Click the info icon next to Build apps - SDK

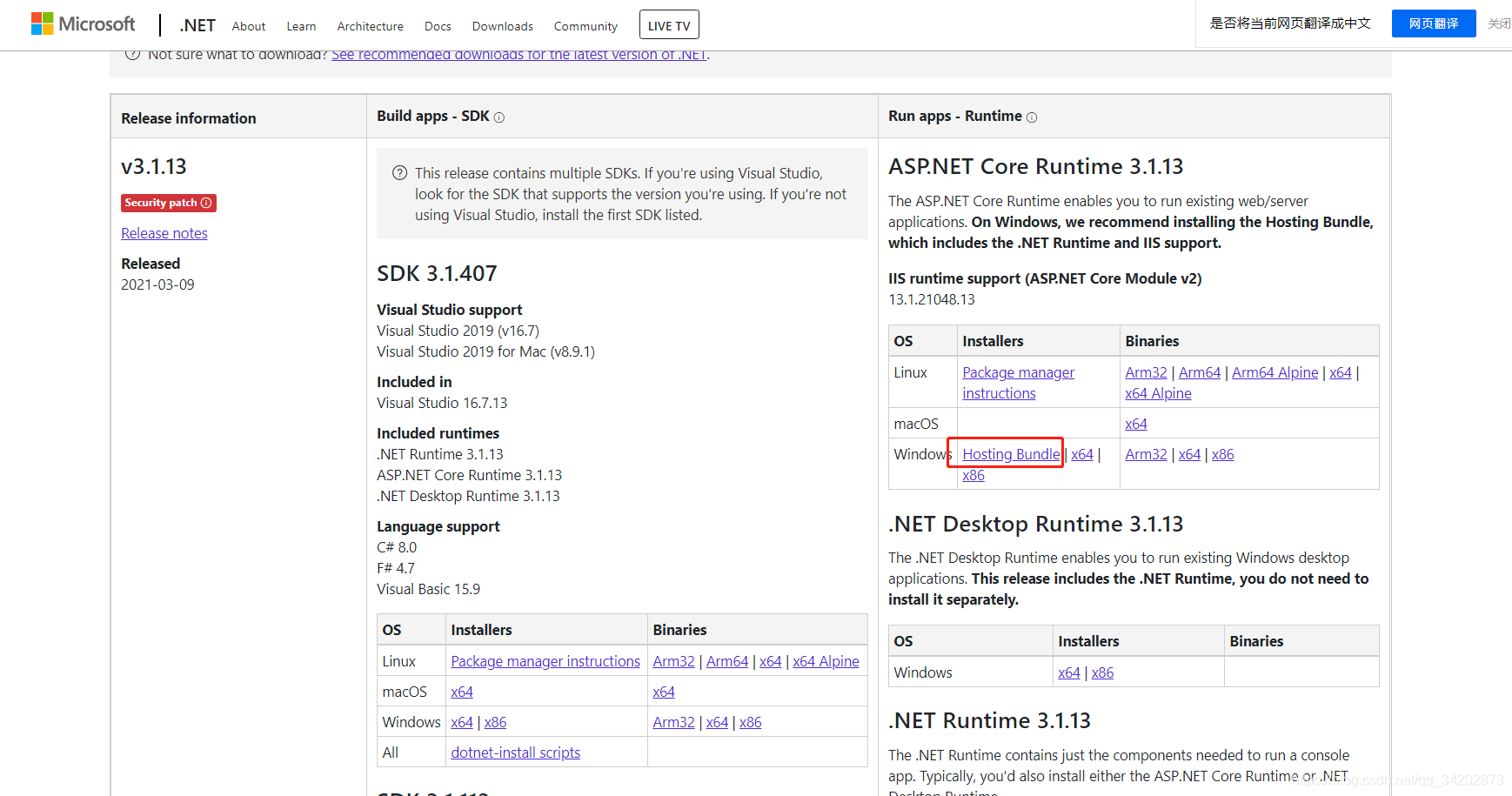click(x=499, y=117)
